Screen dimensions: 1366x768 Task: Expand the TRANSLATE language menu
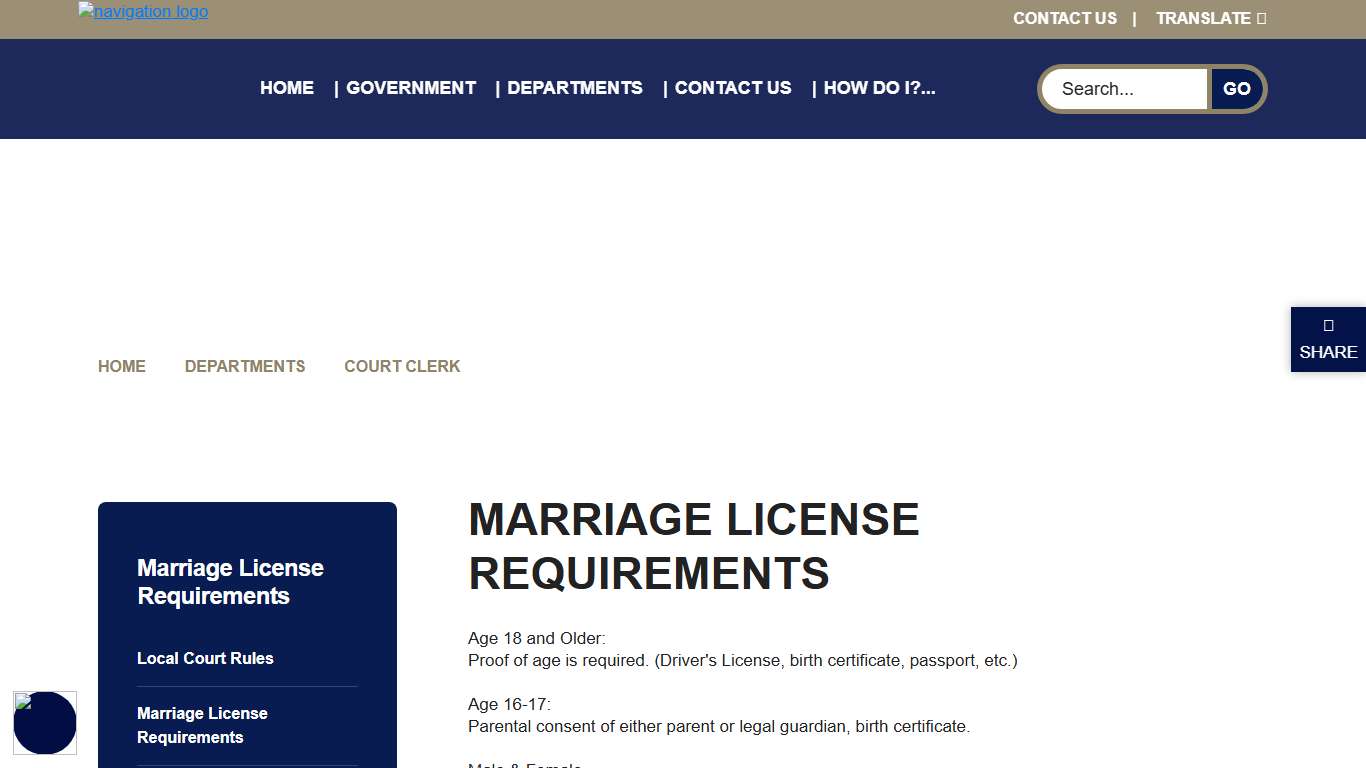(1210, 18)
